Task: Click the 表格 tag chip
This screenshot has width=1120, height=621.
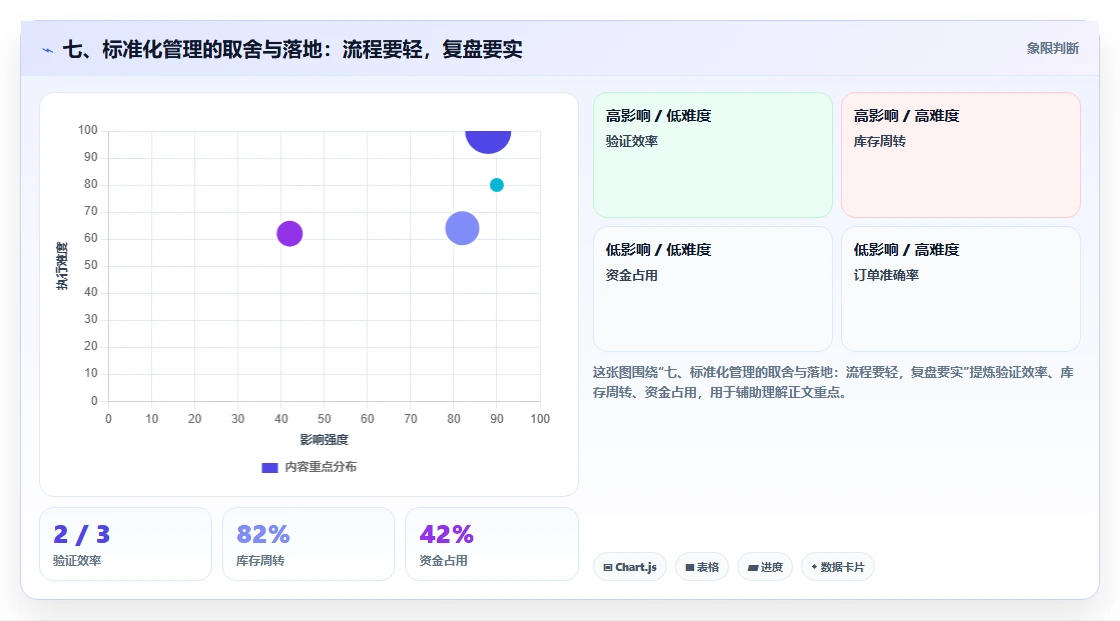Action: 702,567
